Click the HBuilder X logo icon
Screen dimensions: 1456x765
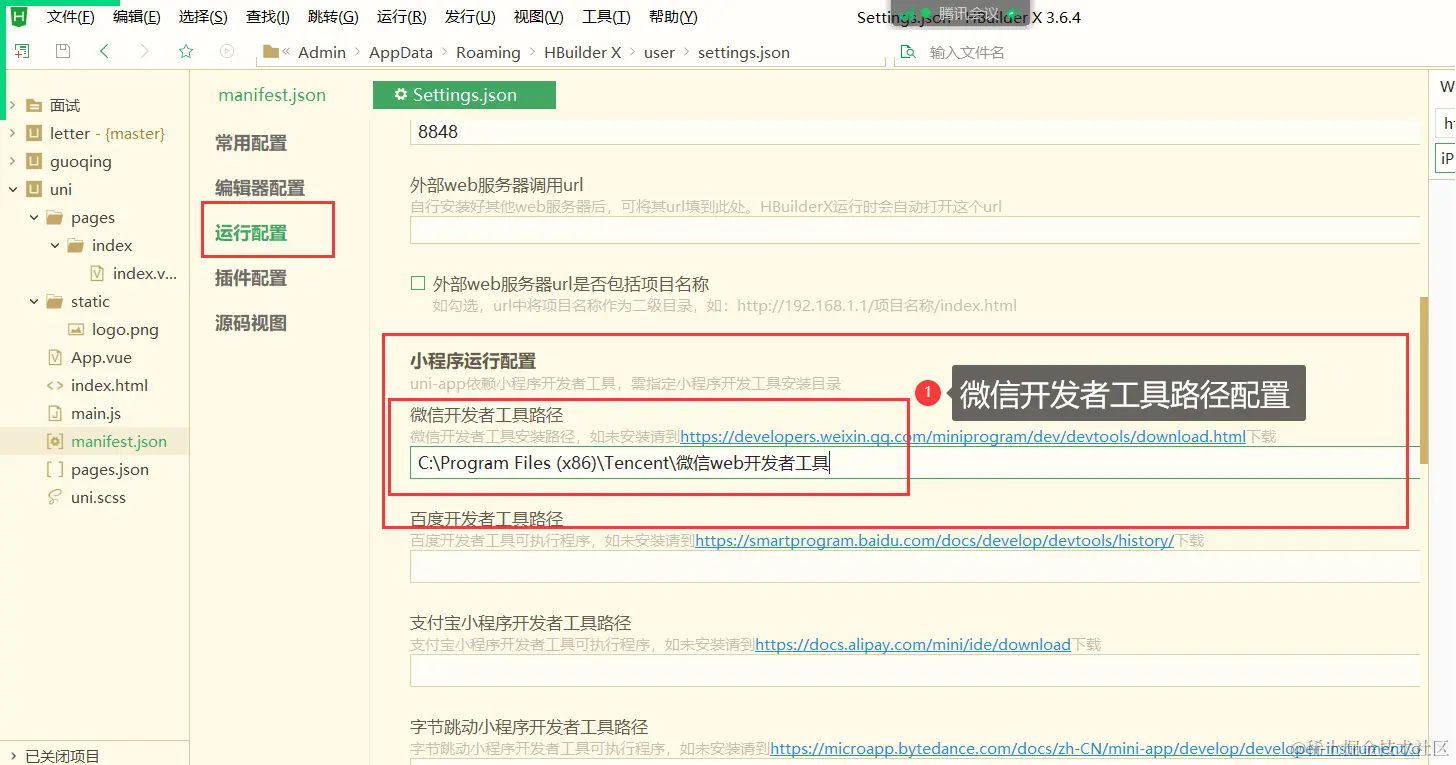(17, 16)
